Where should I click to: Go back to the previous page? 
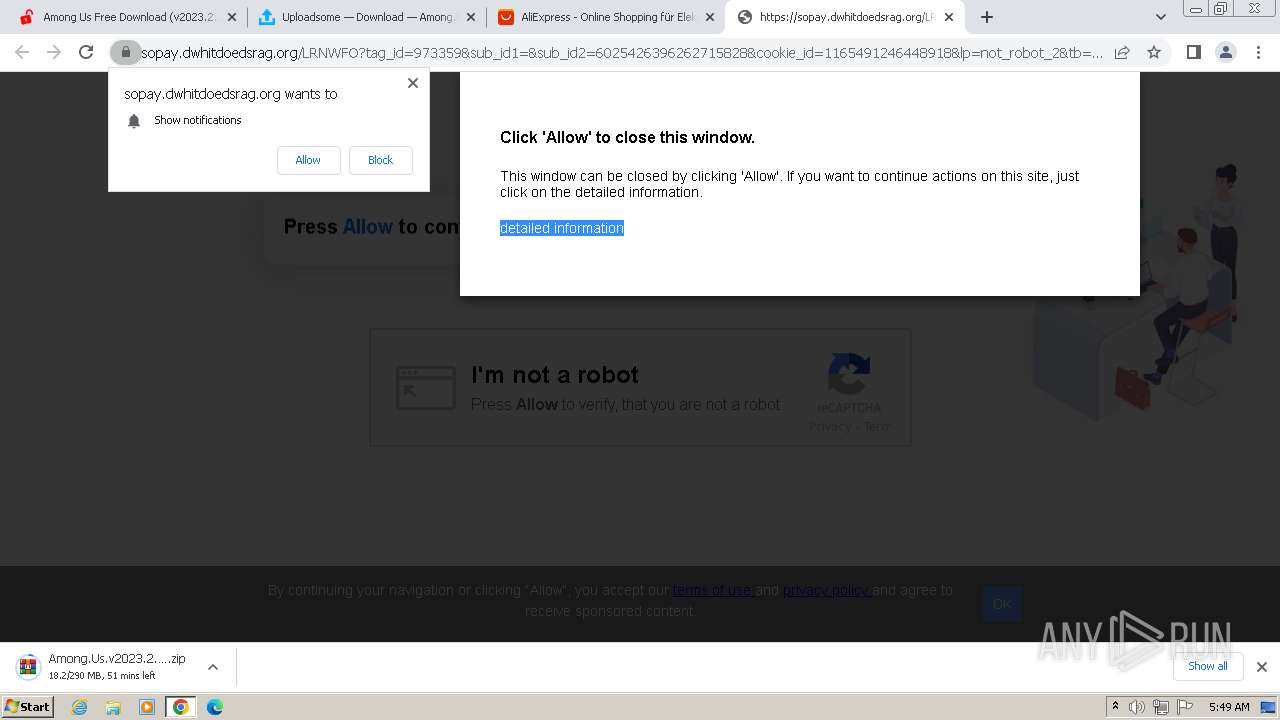22,52
